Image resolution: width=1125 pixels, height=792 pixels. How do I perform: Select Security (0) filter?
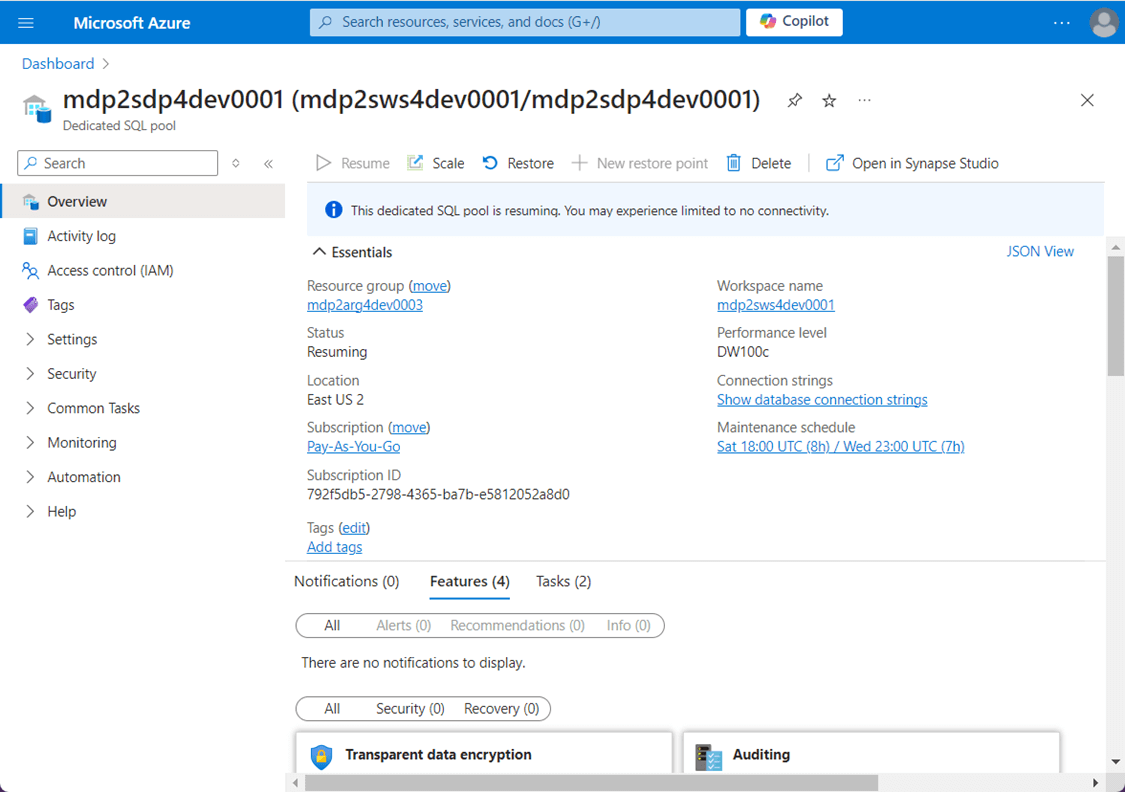tap(410, 709)
